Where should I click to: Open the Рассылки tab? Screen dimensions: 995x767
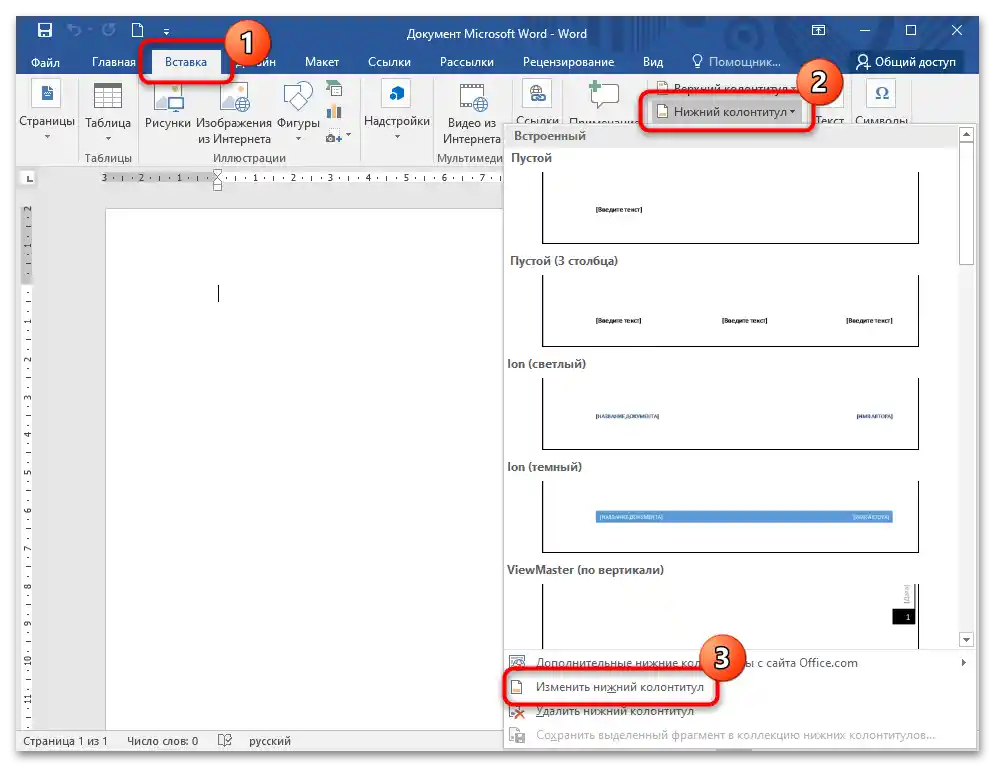tap(466, 62)
